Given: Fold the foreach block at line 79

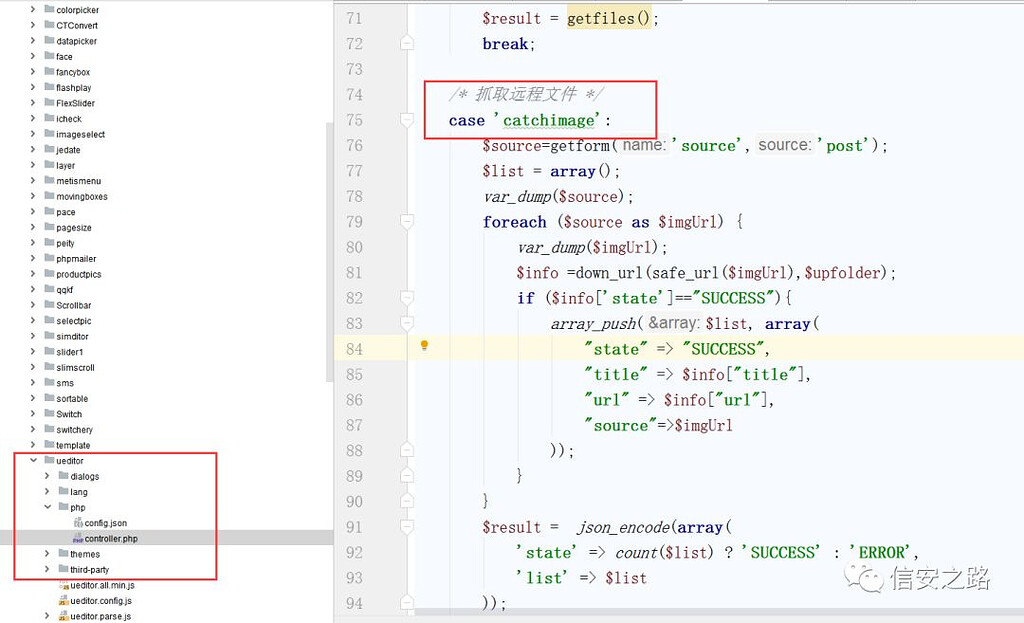Looking at the screenshot, I should click(x=407, y=222).
